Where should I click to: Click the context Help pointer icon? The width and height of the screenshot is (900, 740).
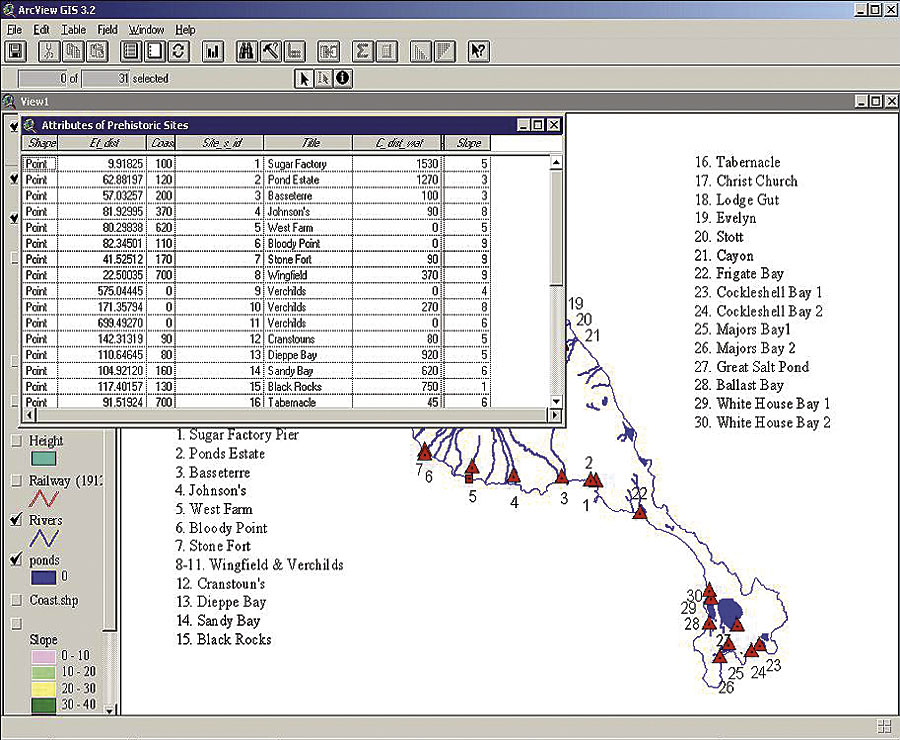pyautogui.click(x=478, y=52)
